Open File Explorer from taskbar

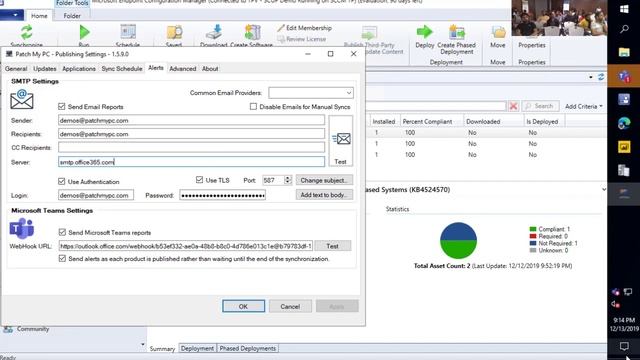[624, 52]
